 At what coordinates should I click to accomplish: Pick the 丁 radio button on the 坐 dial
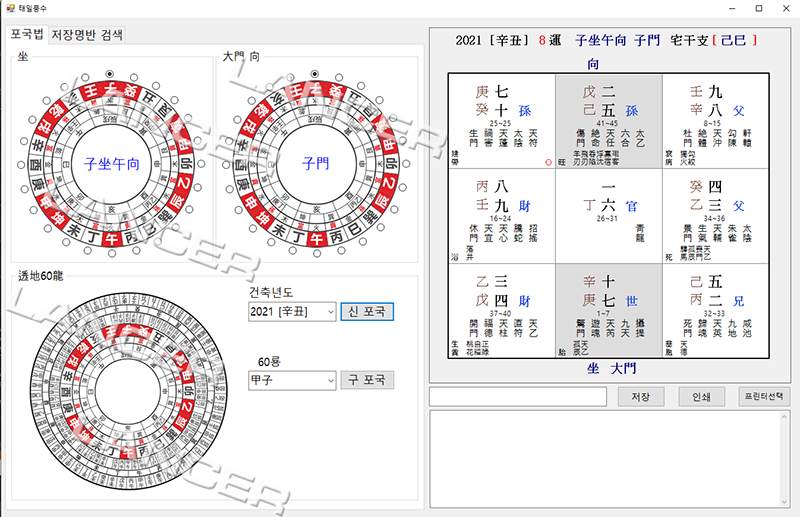click(87, 251)
